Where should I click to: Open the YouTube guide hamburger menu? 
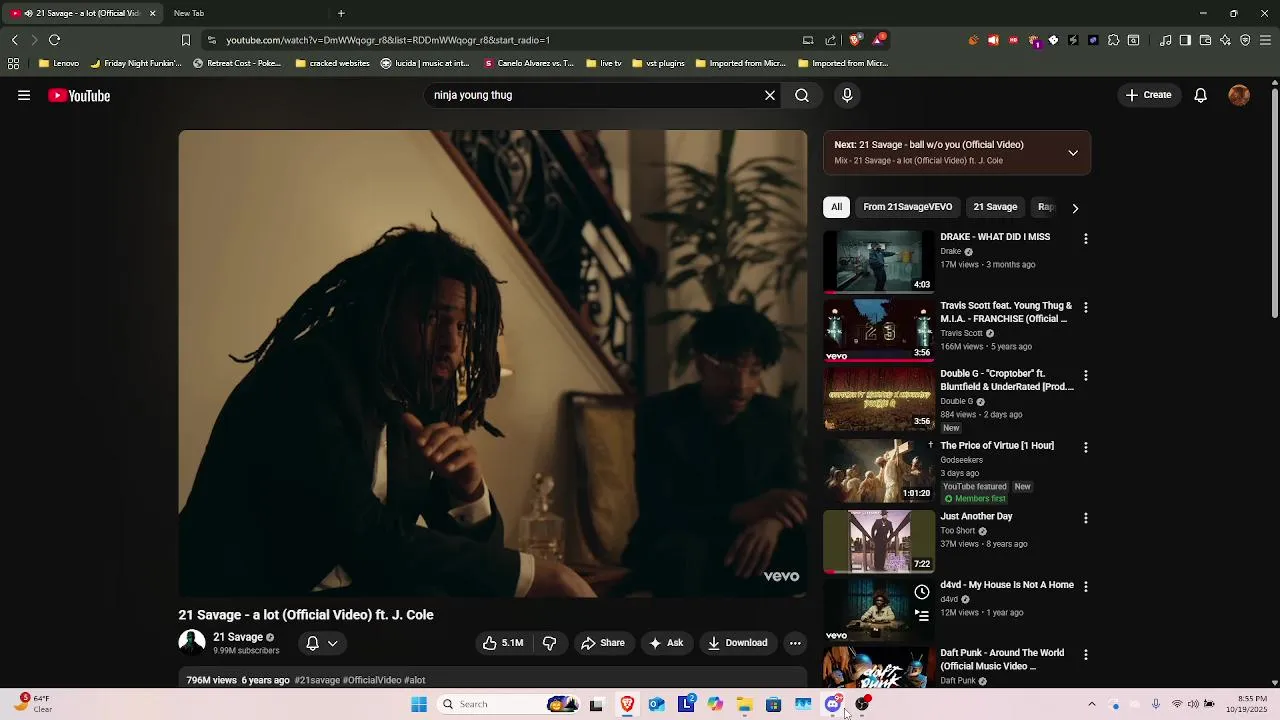tap(24, 95)
